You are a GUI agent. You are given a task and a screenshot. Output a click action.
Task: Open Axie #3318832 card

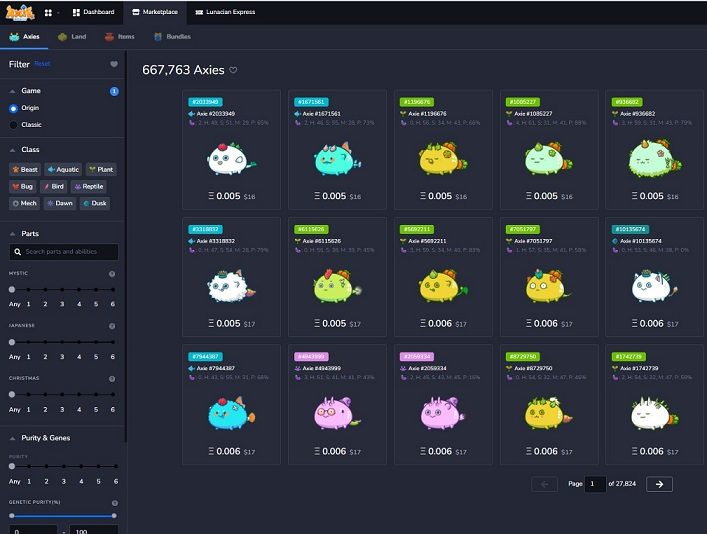(231, 277)
